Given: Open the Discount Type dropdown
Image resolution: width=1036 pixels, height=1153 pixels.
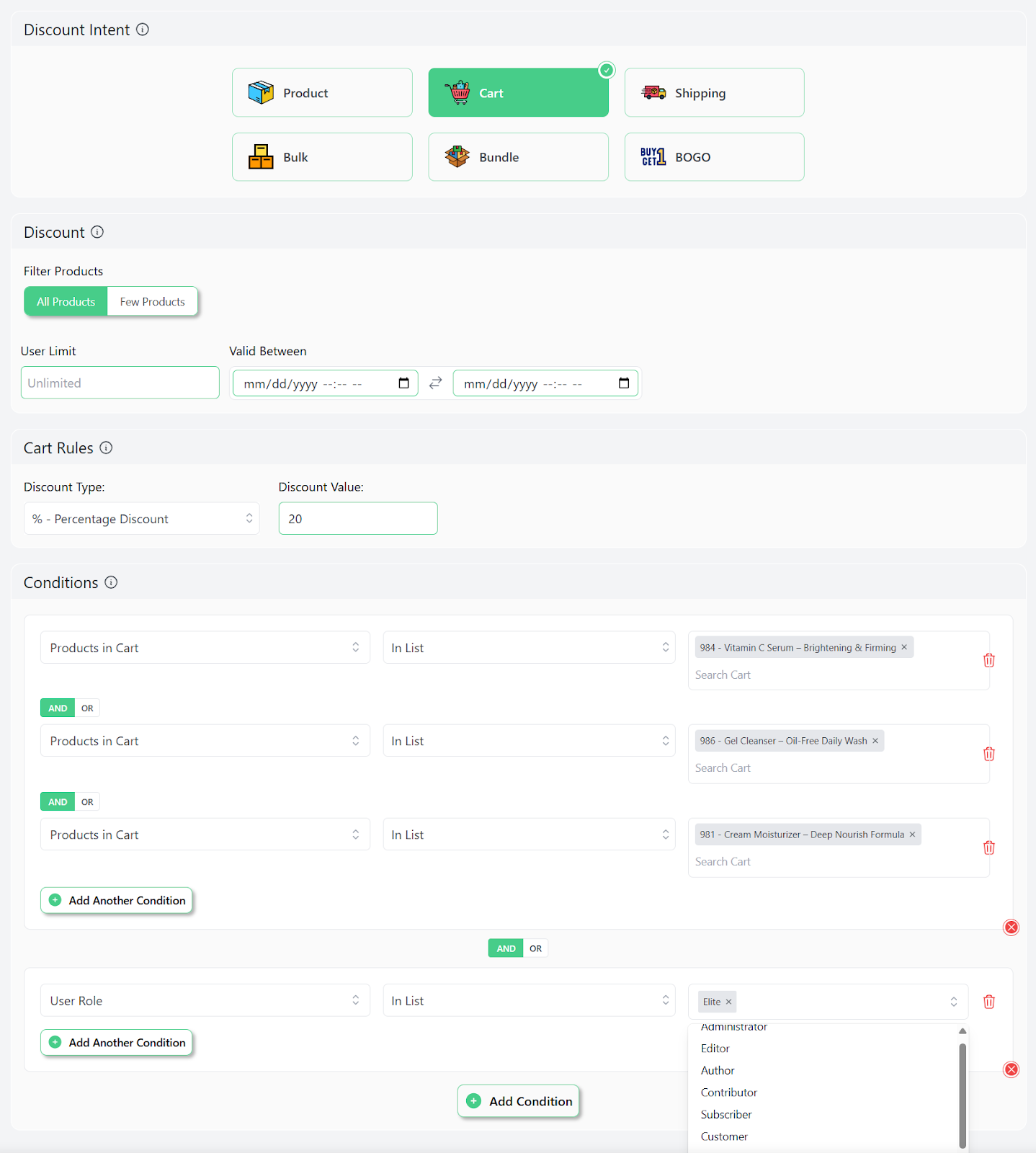Looking at the screenshot, I should (142, 519).
